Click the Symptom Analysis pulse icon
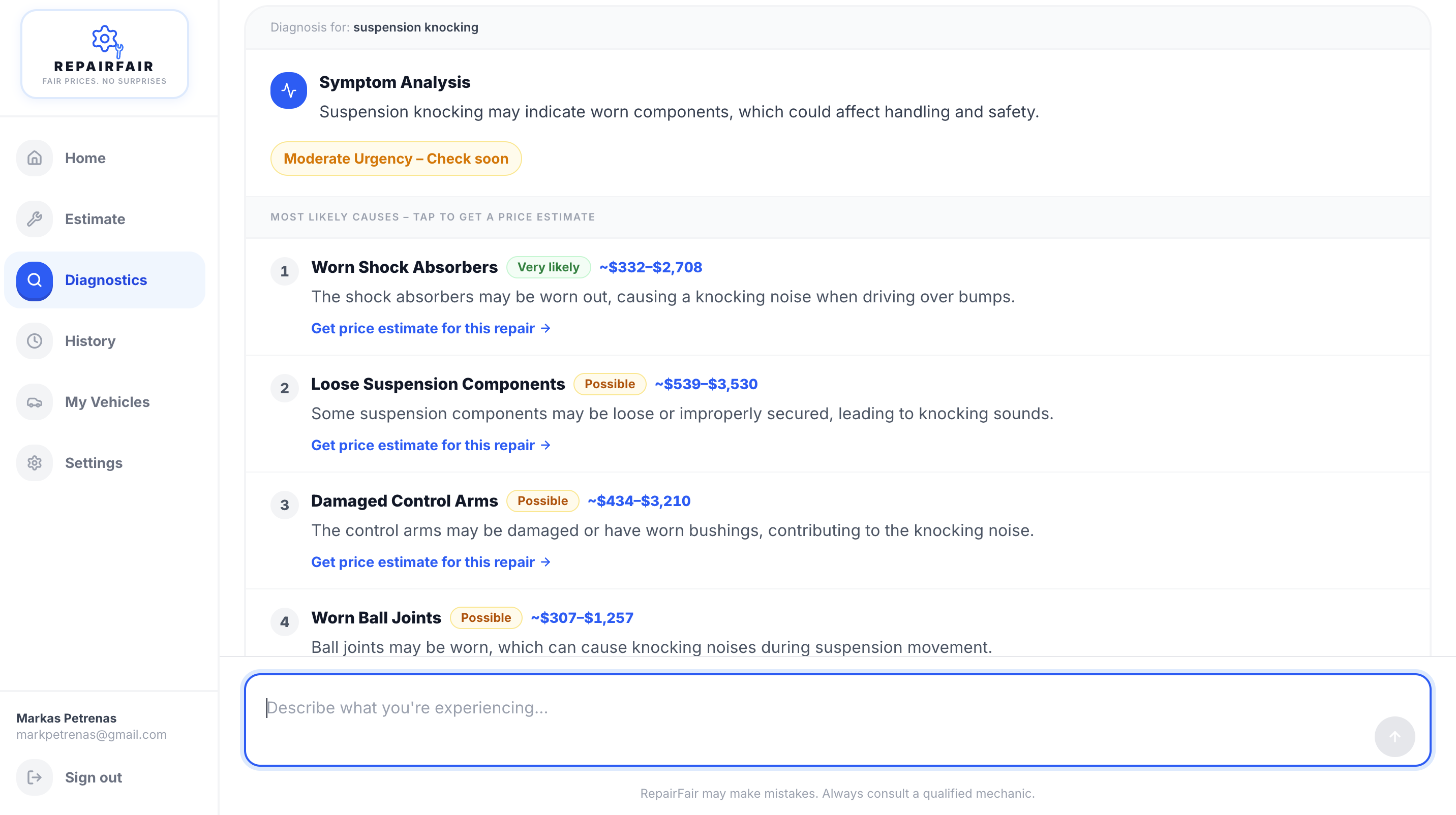Screen dimensions: 1456x815 coord(288,90)
